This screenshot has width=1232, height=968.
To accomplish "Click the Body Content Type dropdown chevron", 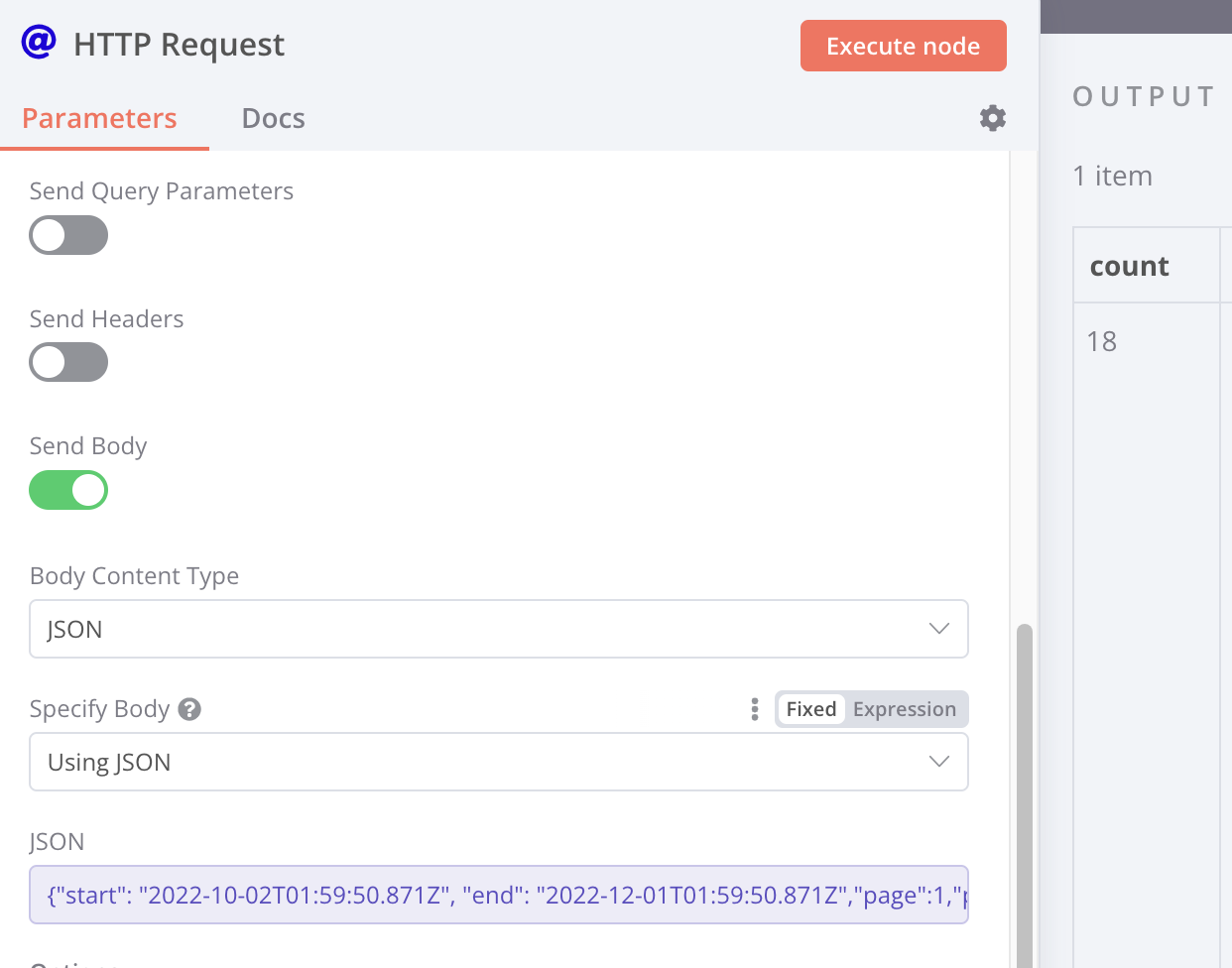I will pos(938,629).
